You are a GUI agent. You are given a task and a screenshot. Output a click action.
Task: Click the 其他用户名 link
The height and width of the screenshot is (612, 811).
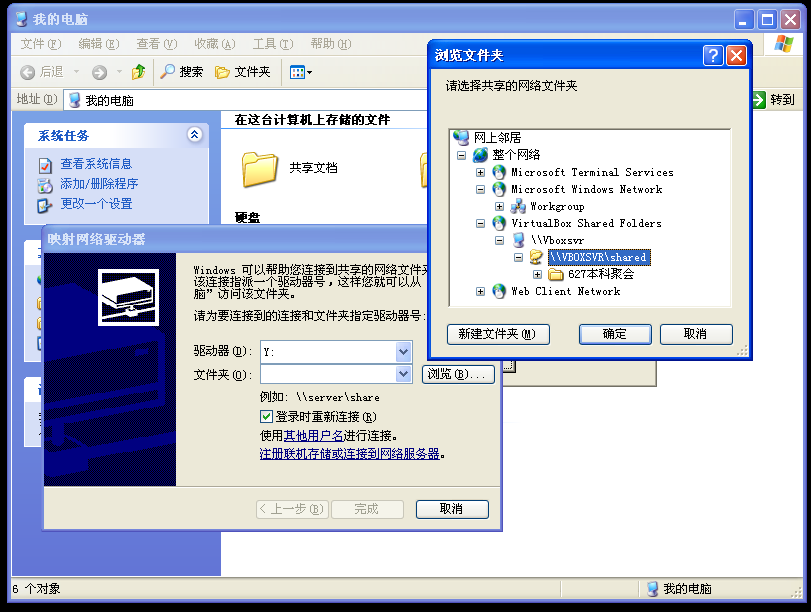[x=313, y=435]
